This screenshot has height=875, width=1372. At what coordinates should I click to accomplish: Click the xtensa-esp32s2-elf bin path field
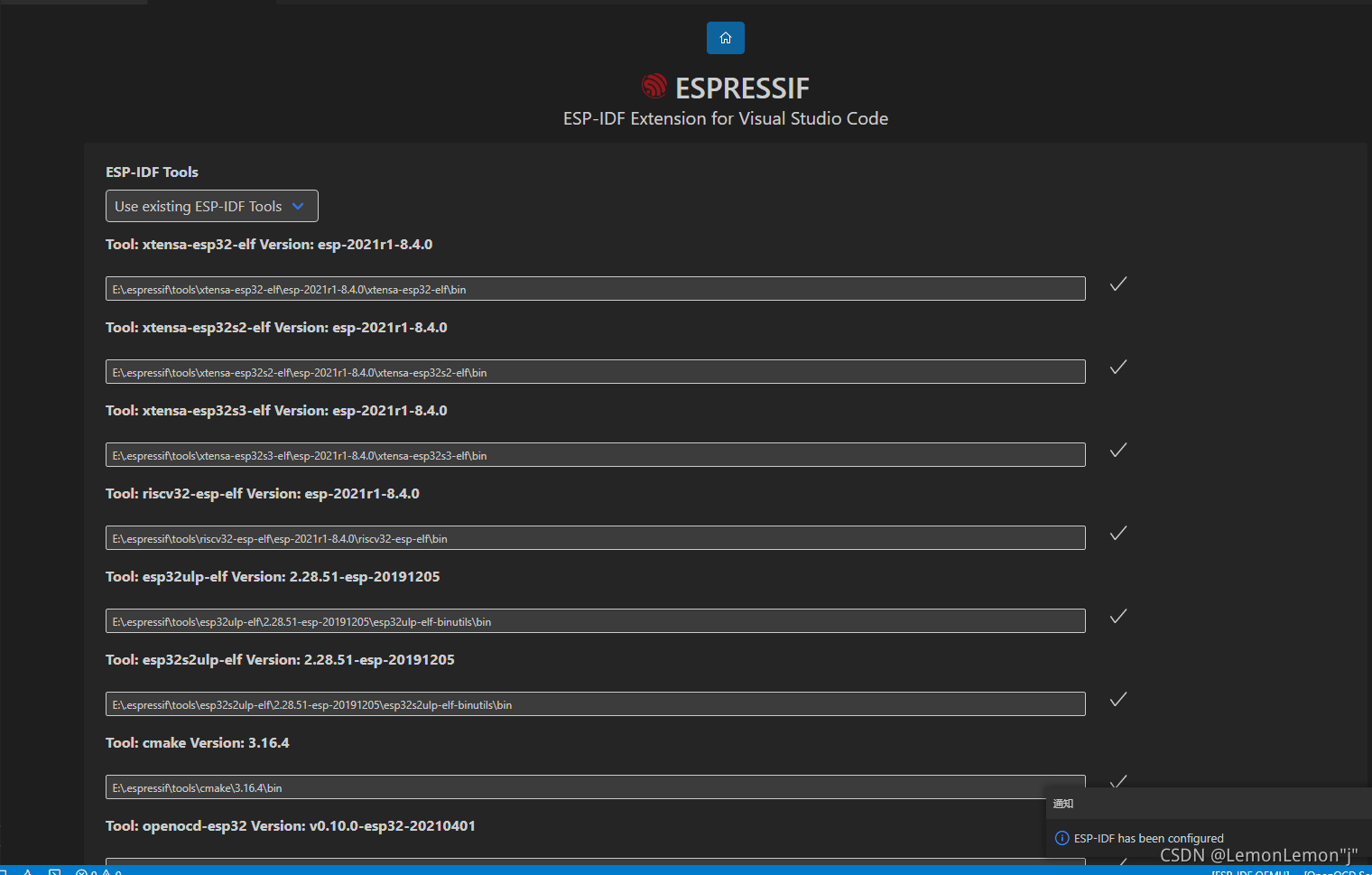pyautogui.click(x=596, y=372)
